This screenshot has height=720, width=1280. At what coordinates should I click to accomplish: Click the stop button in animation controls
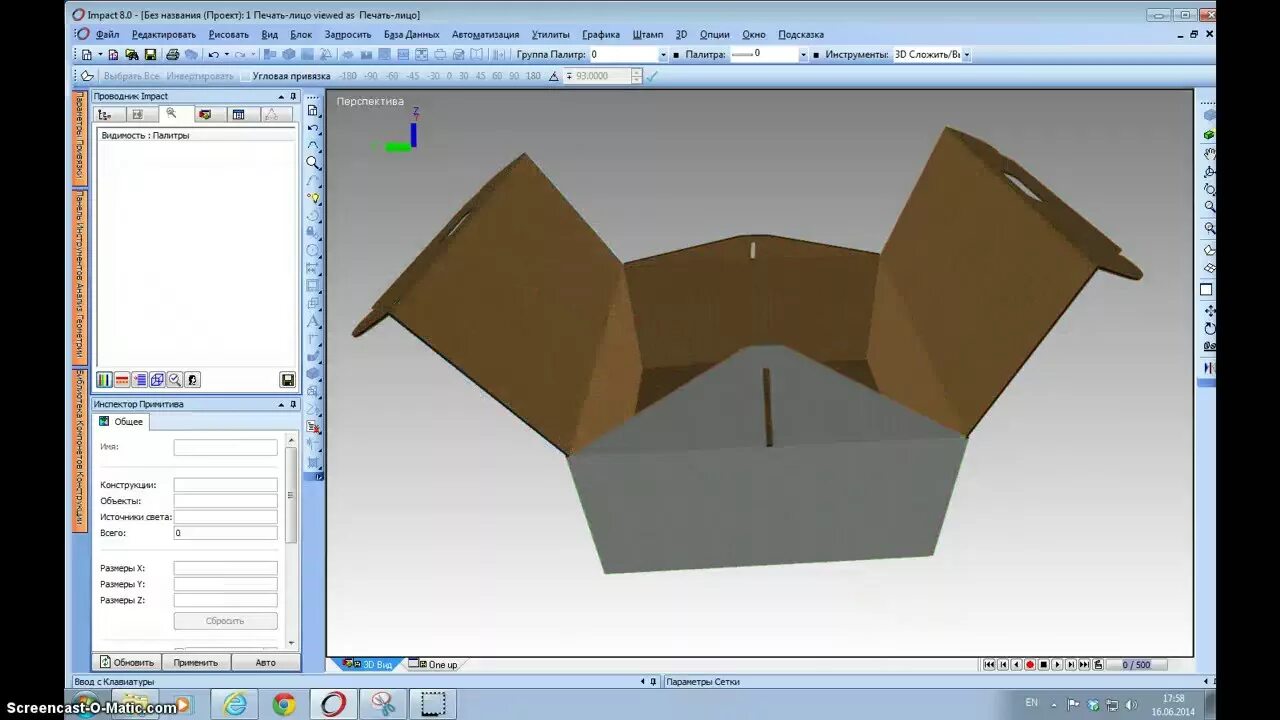[1043, 665]
